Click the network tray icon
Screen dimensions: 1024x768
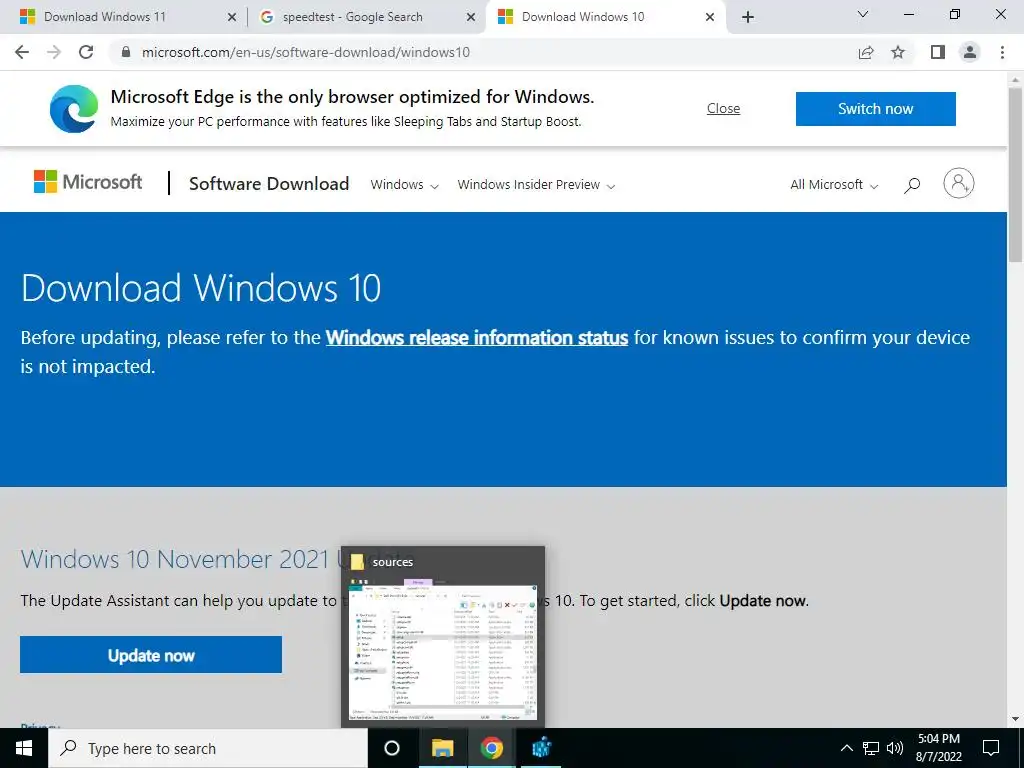[871, 748]
